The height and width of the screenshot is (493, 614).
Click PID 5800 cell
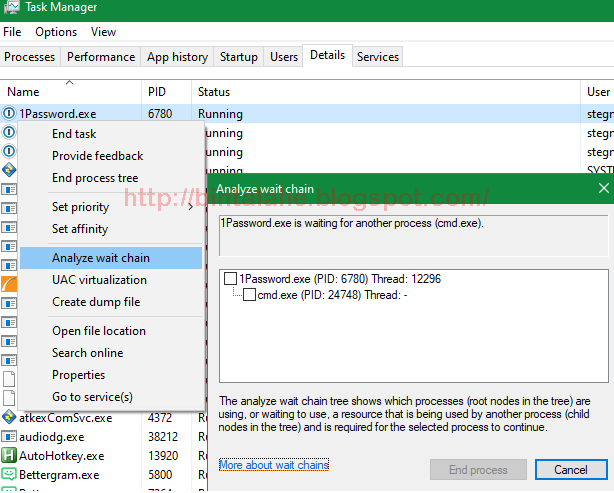[160, 475]
